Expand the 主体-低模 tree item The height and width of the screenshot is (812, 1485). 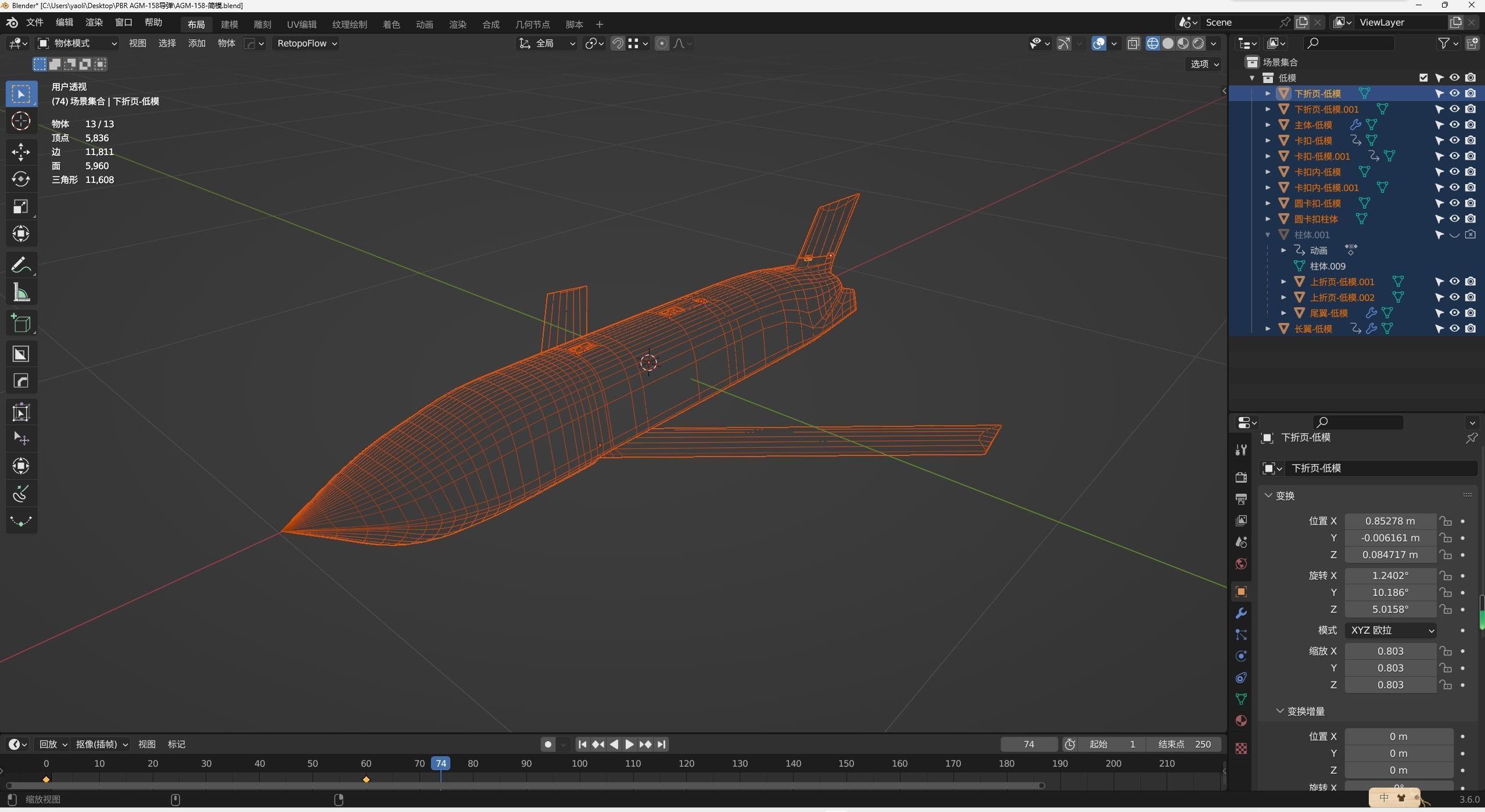1268,124
